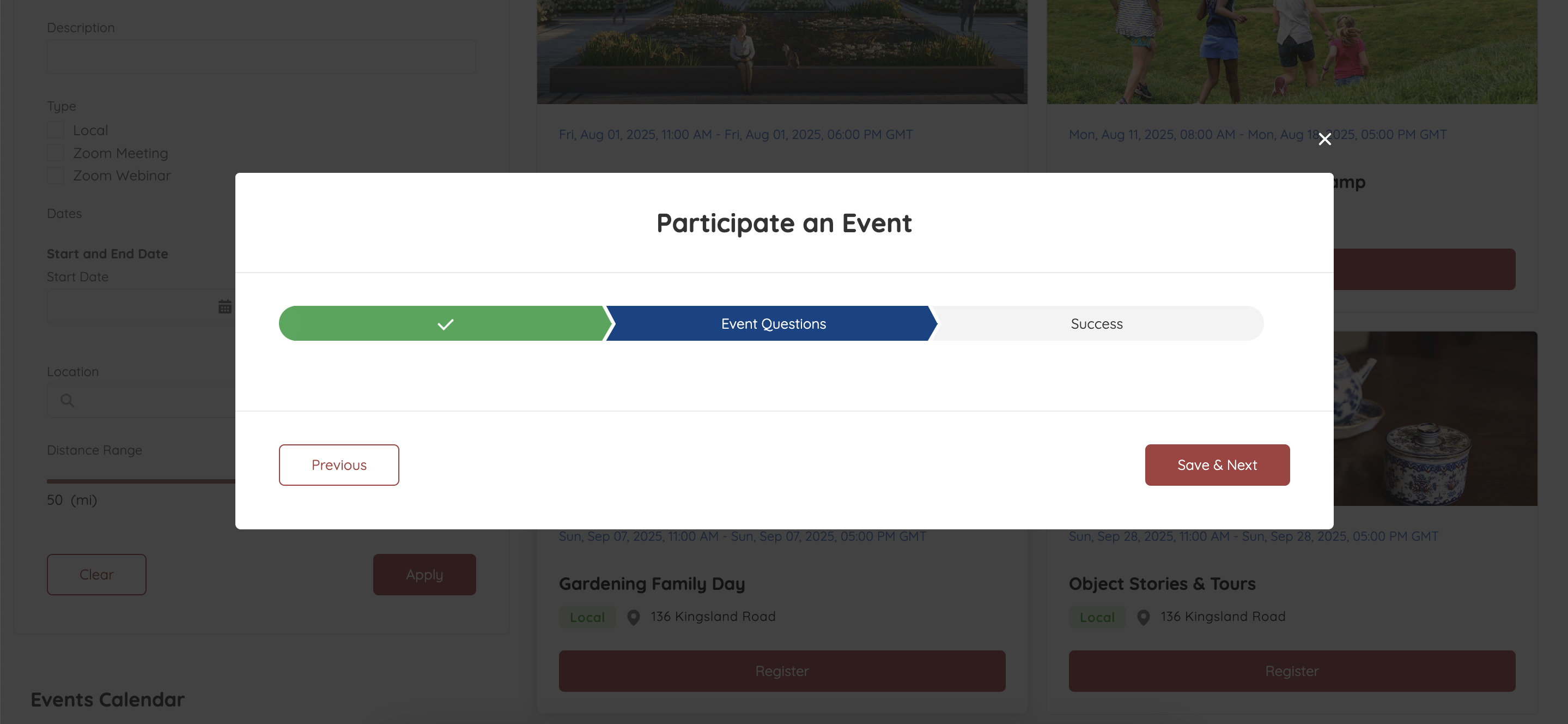Click the checkmark icon in step one
This screenshot has width=1568, height=724.
444,323
